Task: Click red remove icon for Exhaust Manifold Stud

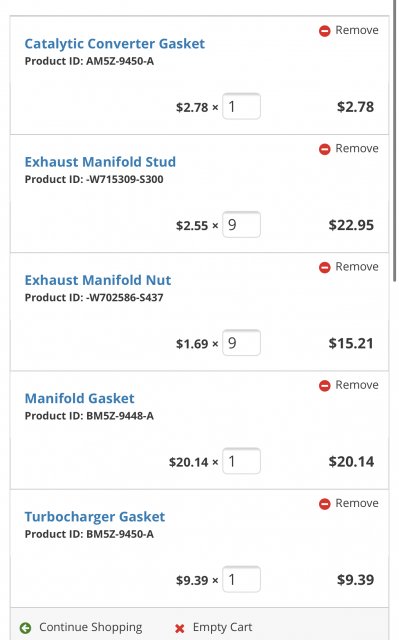Action: [324, 149]
